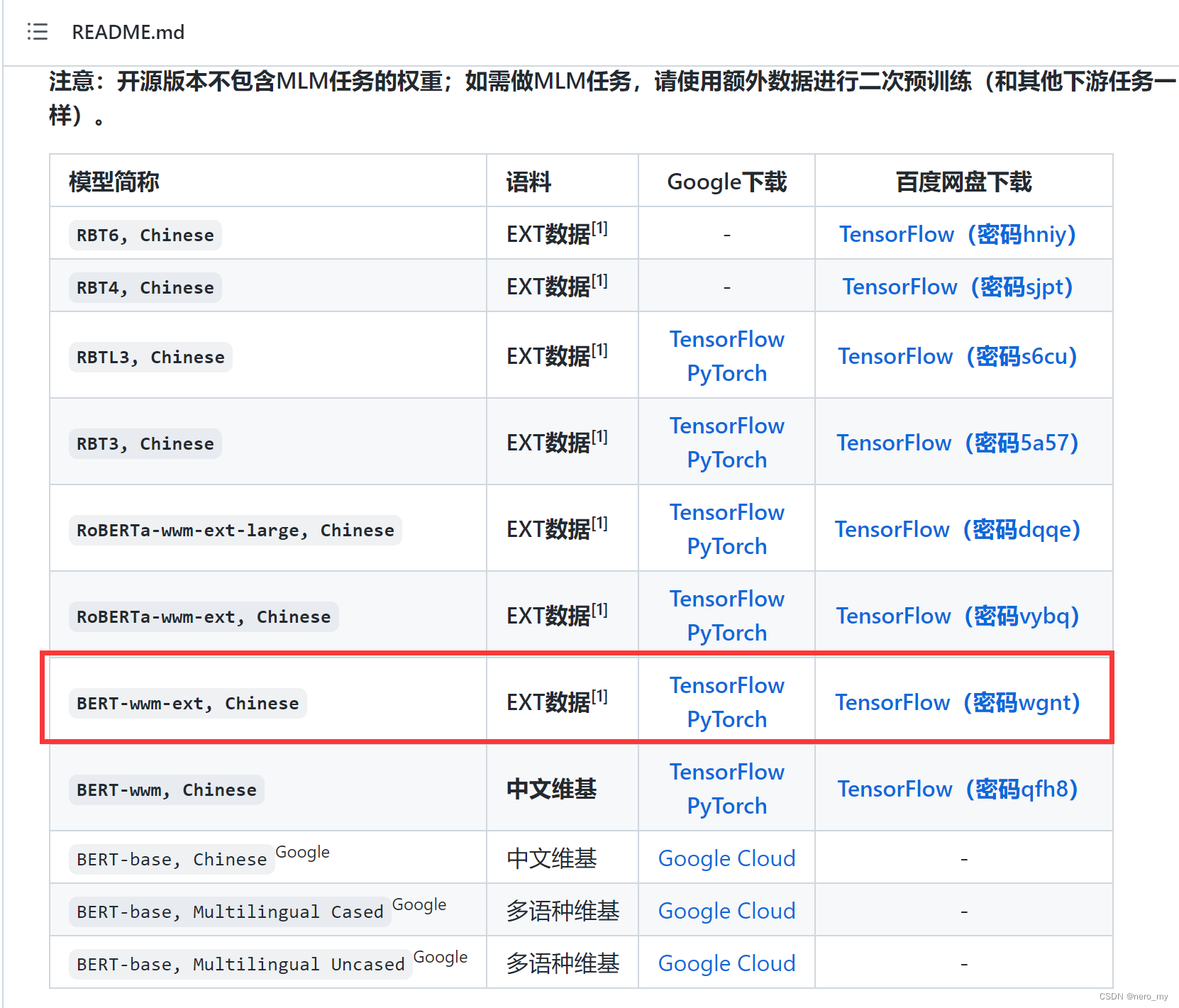
Task: Open Google TensorFlow link in RoBERTa-wwm-ext, Chinese row
Action: pos(727,599)
